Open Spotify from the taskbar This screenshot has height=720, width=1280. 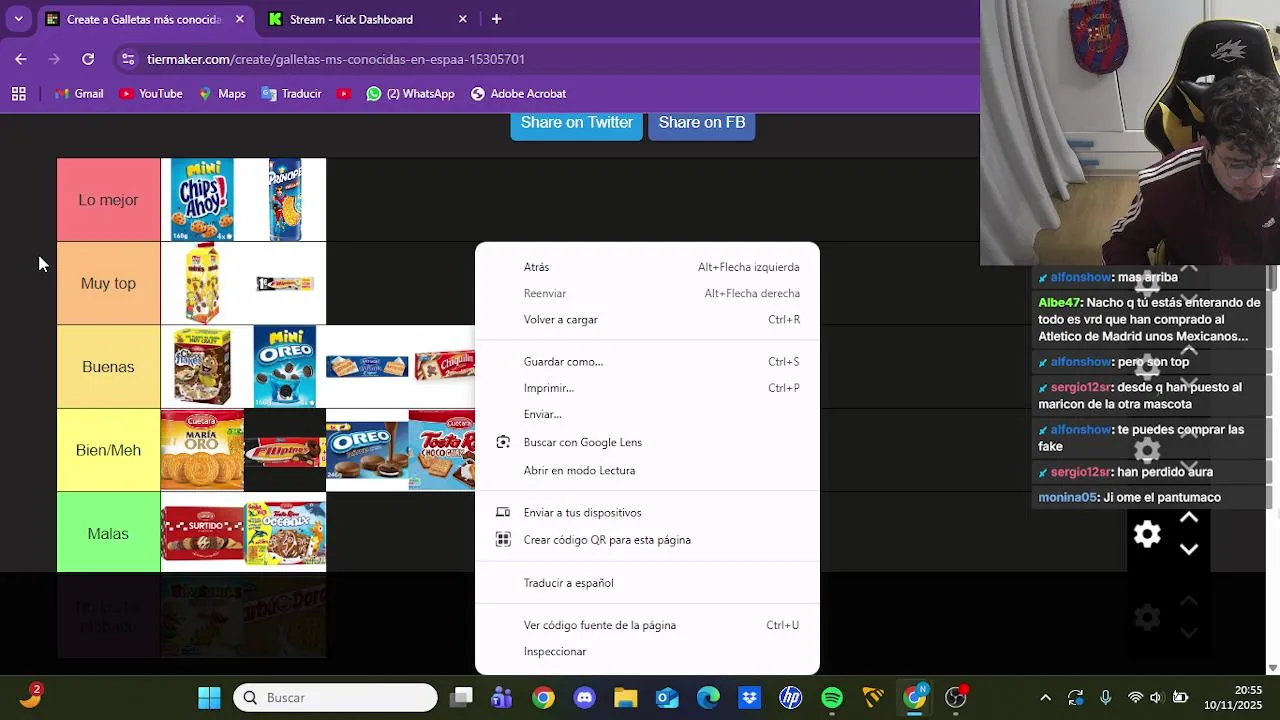click(832, 698)
